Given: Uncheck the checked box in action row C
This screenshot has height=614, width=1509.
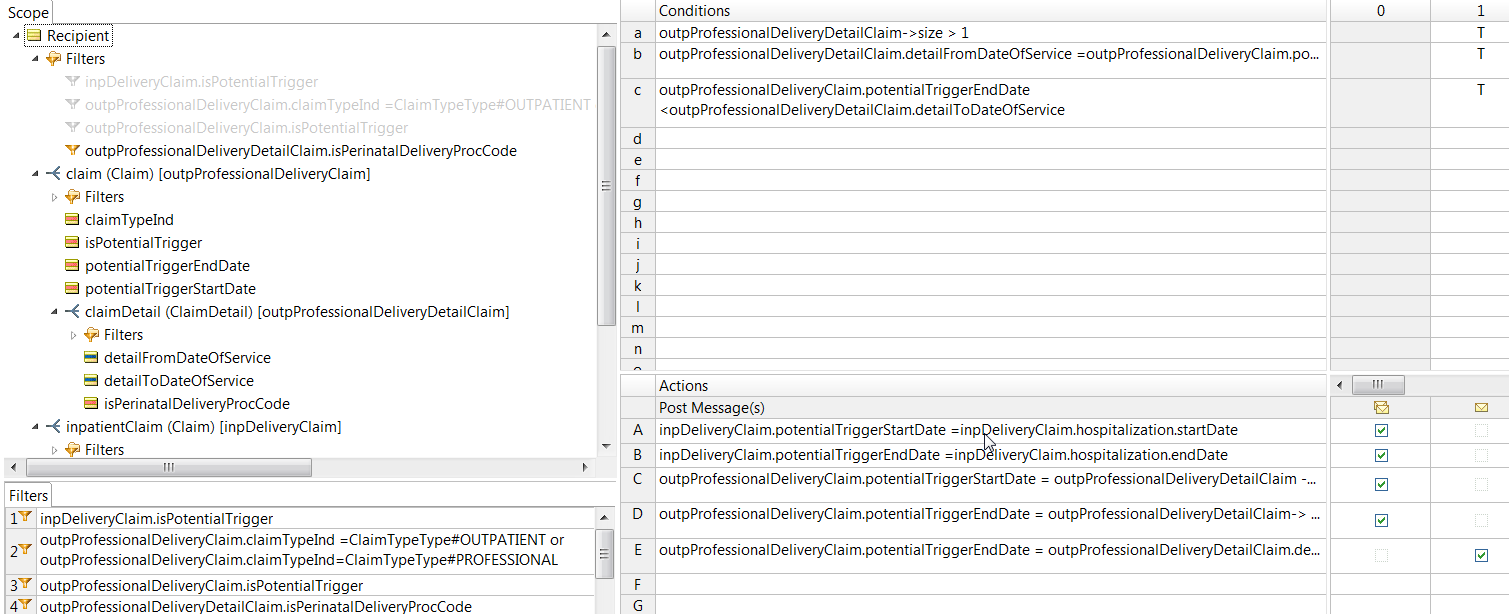Looking at the screenshot, I should point(1381,485).
